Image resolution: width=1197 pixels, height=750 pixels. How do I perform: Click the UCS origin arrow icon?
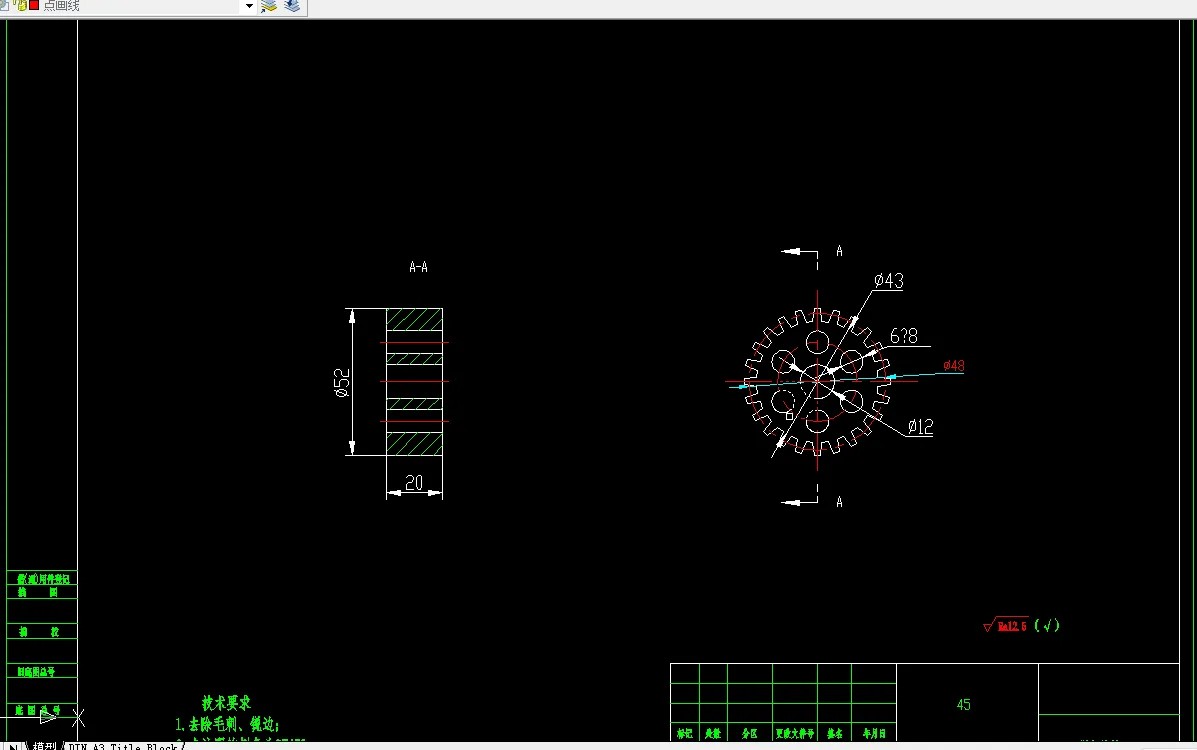[x=47, y=716]
